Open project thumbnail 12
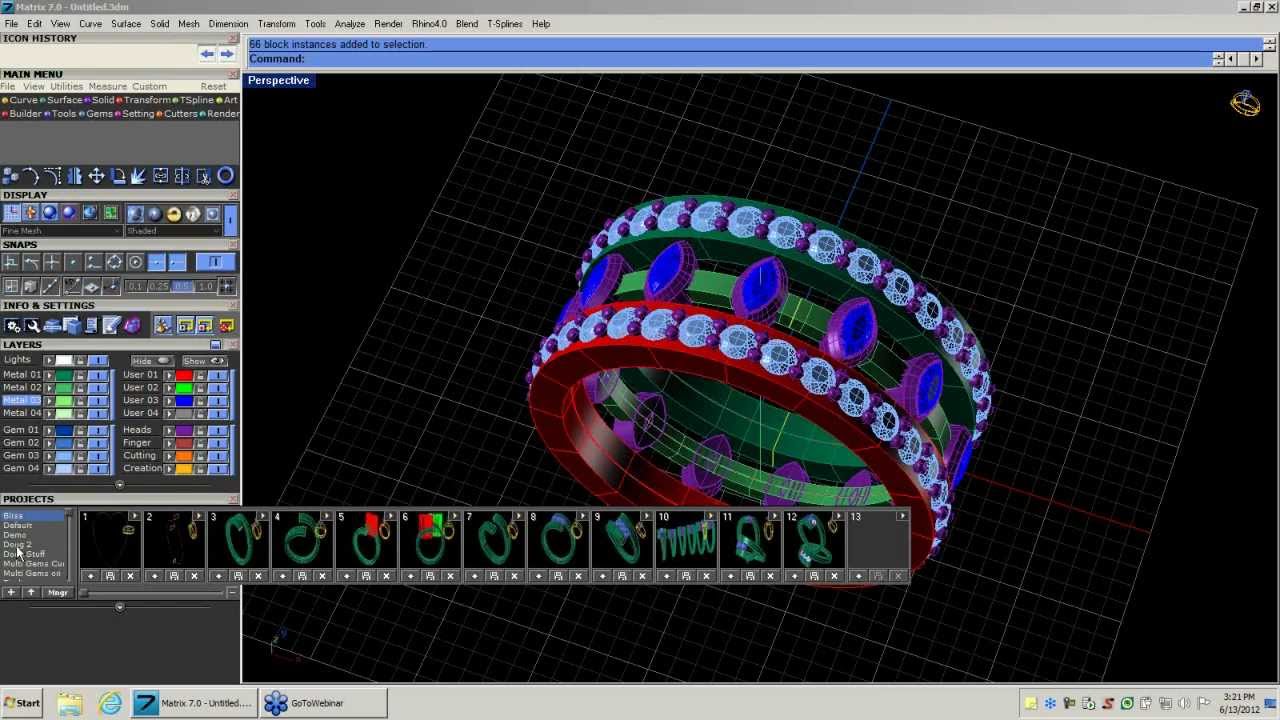Image resolution: width=1280 pixels, height=720 pixels. coord(815,540)
